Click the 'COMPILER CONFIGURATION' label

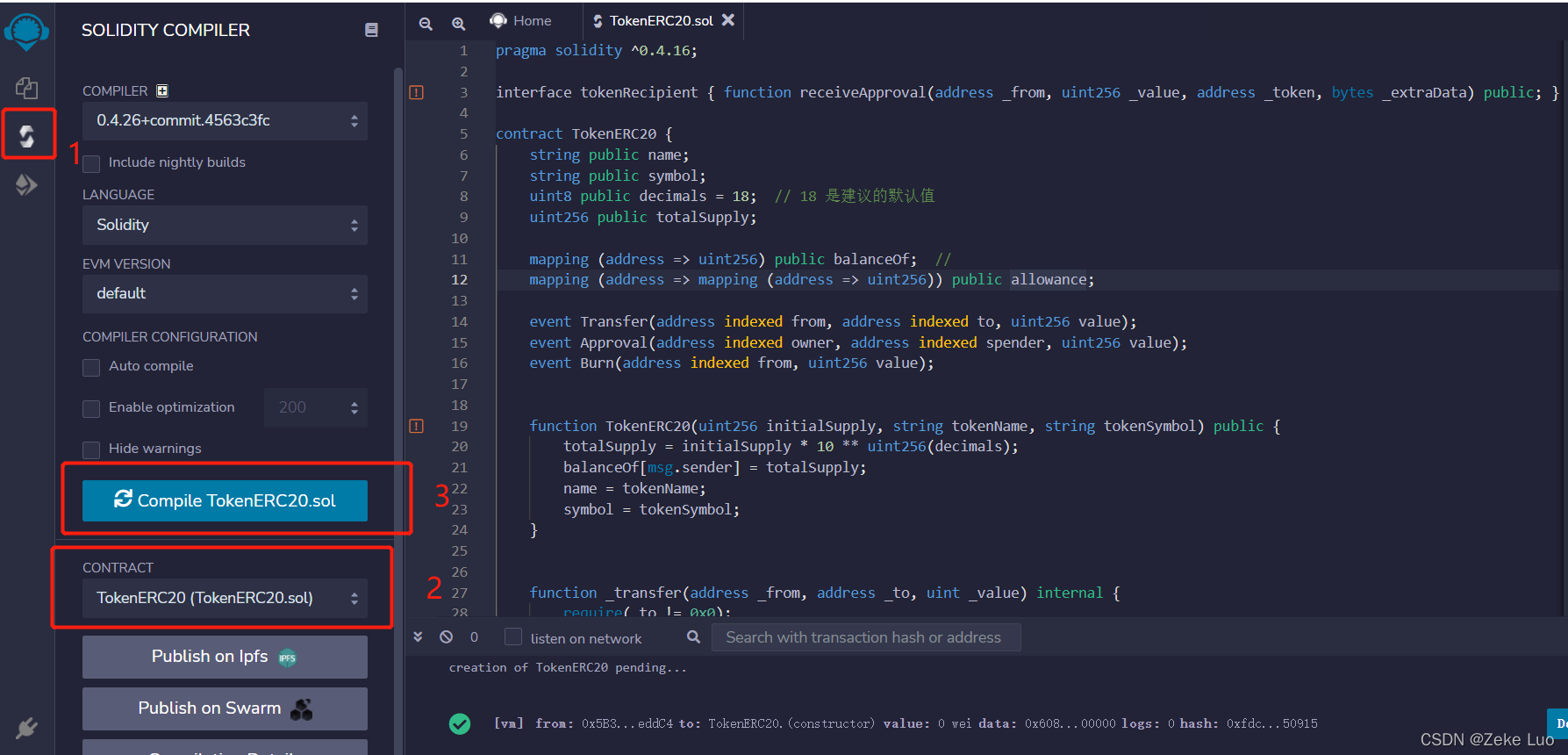[x=170, y=337]
